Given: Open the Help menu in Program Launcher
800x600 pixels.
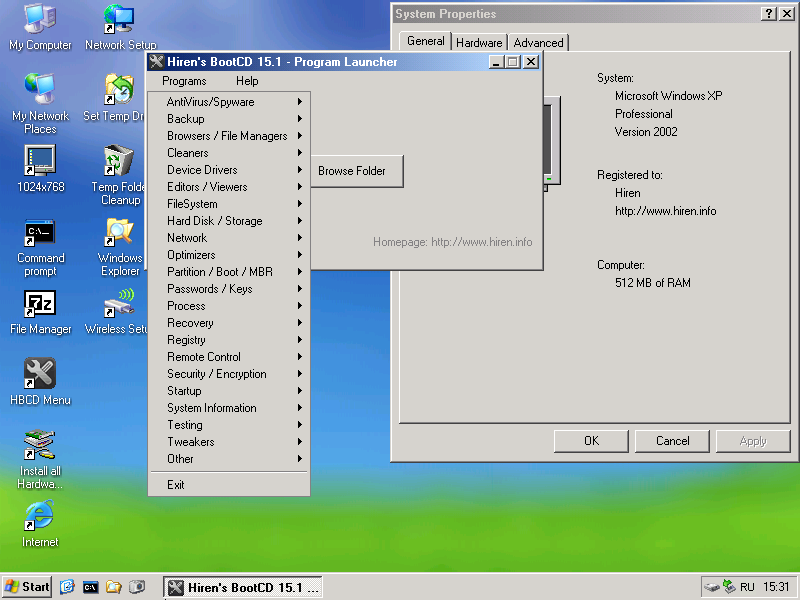Looking at the screenshot, I should (x=247, y=81).
